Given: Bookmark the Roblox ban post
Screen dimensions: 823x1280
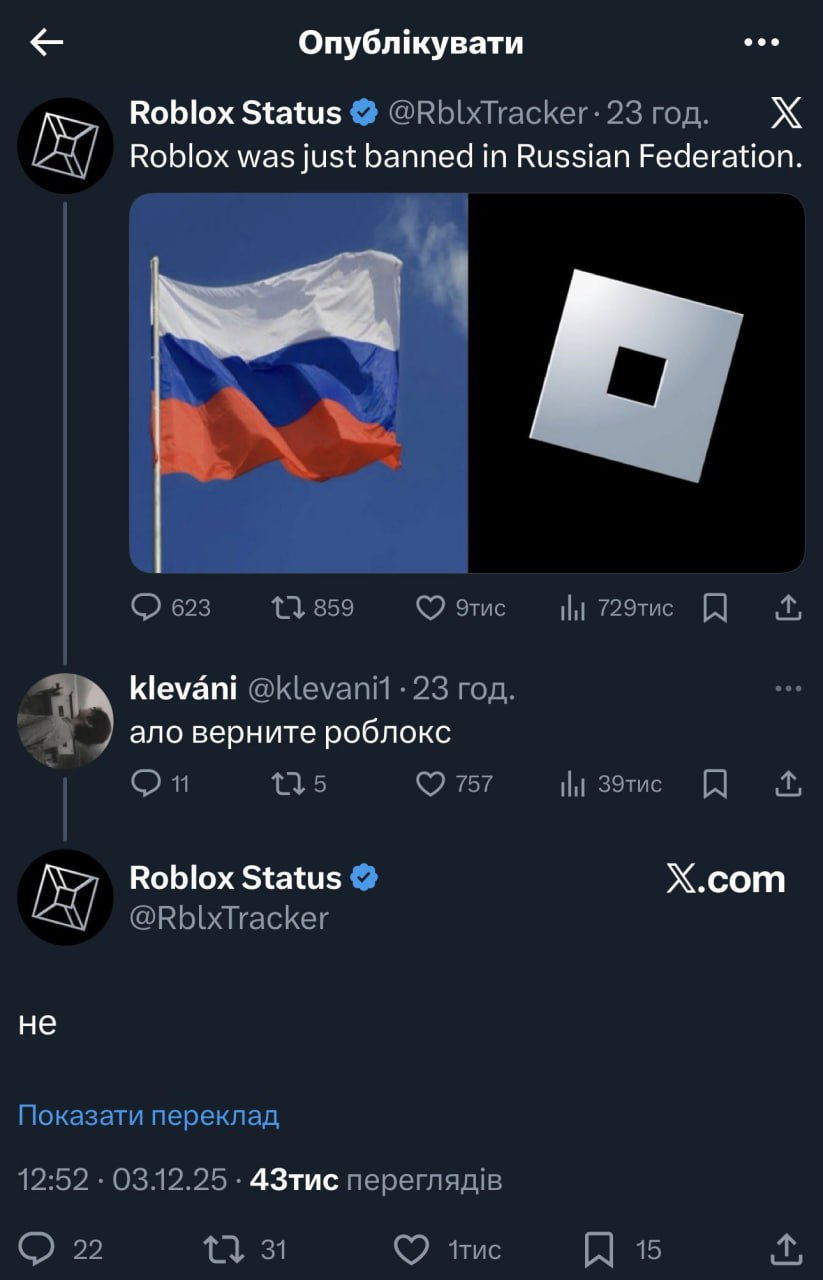Looking at the screenshot, I should (715, 607).
